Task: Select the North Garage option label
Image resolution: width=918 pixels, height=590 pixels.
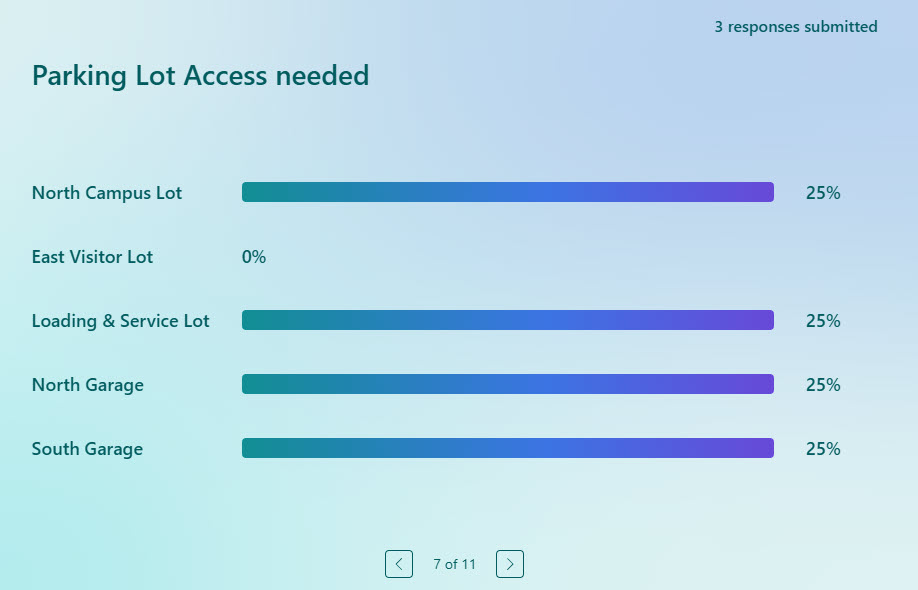Action: click(x=87, y=384)
